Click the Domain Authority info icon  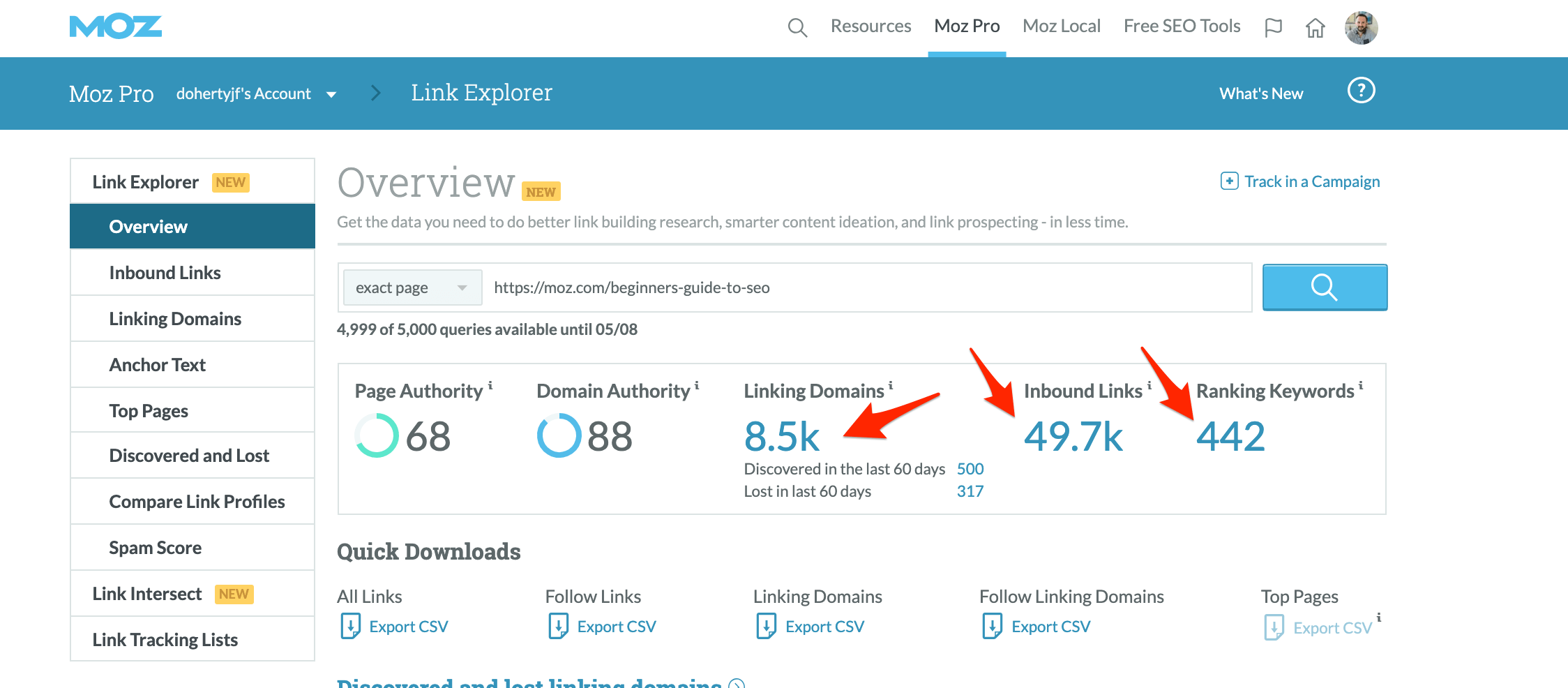coord(697,385)
